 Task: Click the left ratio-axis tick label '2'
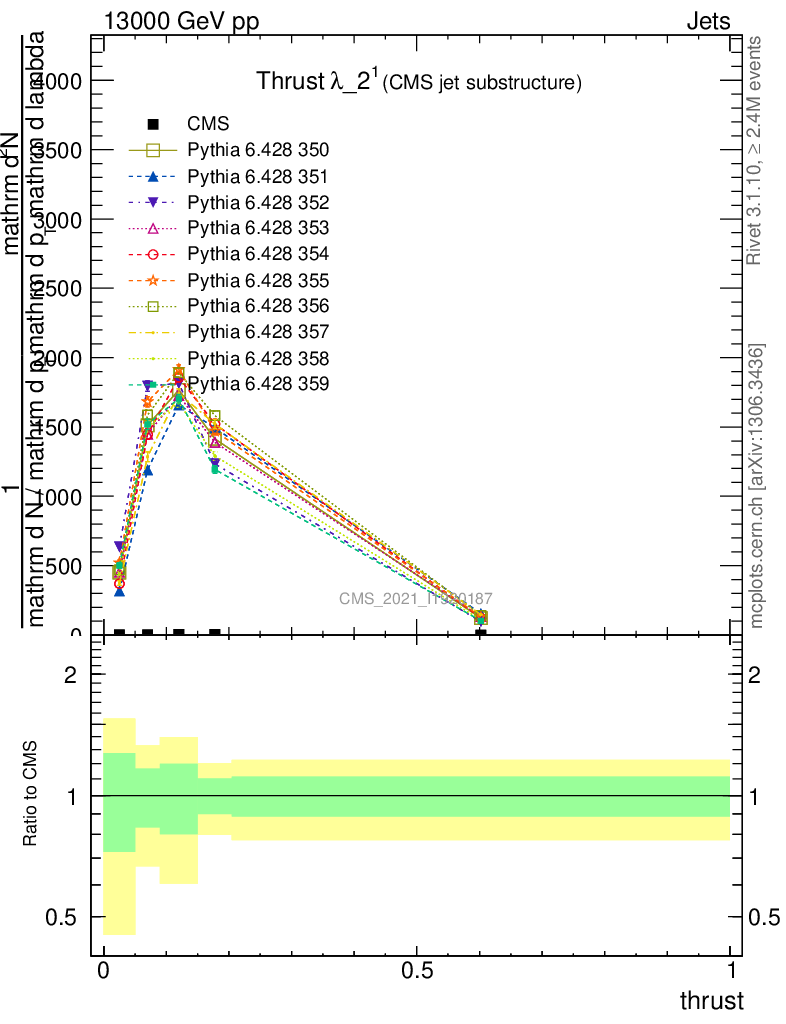pyautogui.click(x=71, y=675)
